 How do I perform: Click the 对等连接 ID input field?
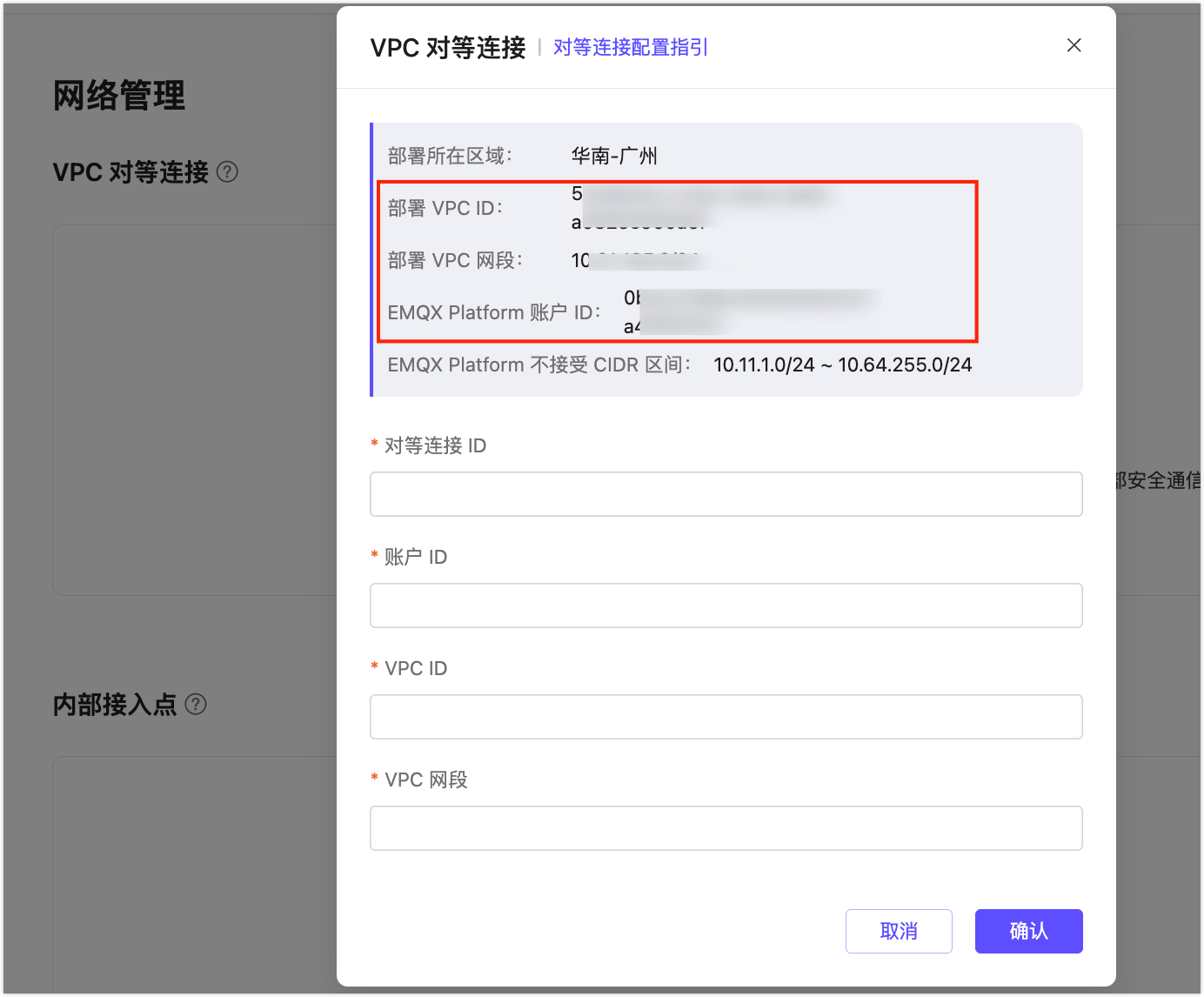726,494
